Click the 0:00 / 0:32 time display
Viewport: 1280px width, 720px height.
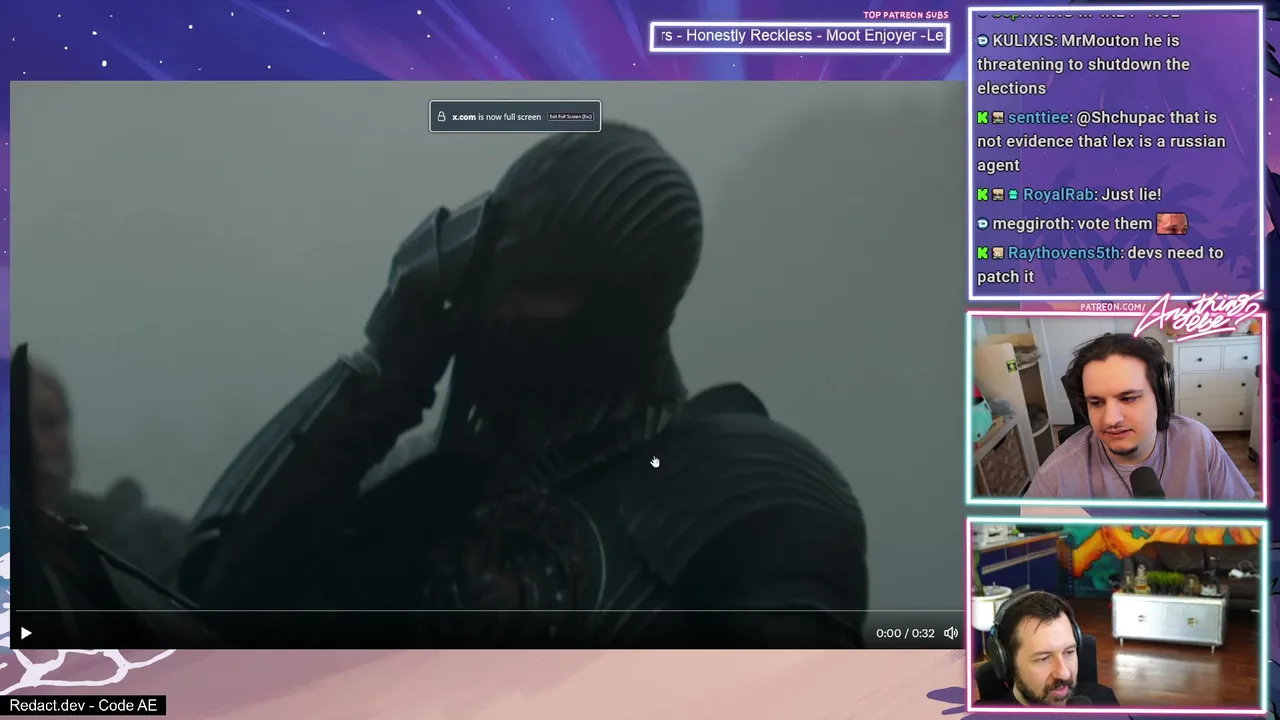tap(905, 633)
